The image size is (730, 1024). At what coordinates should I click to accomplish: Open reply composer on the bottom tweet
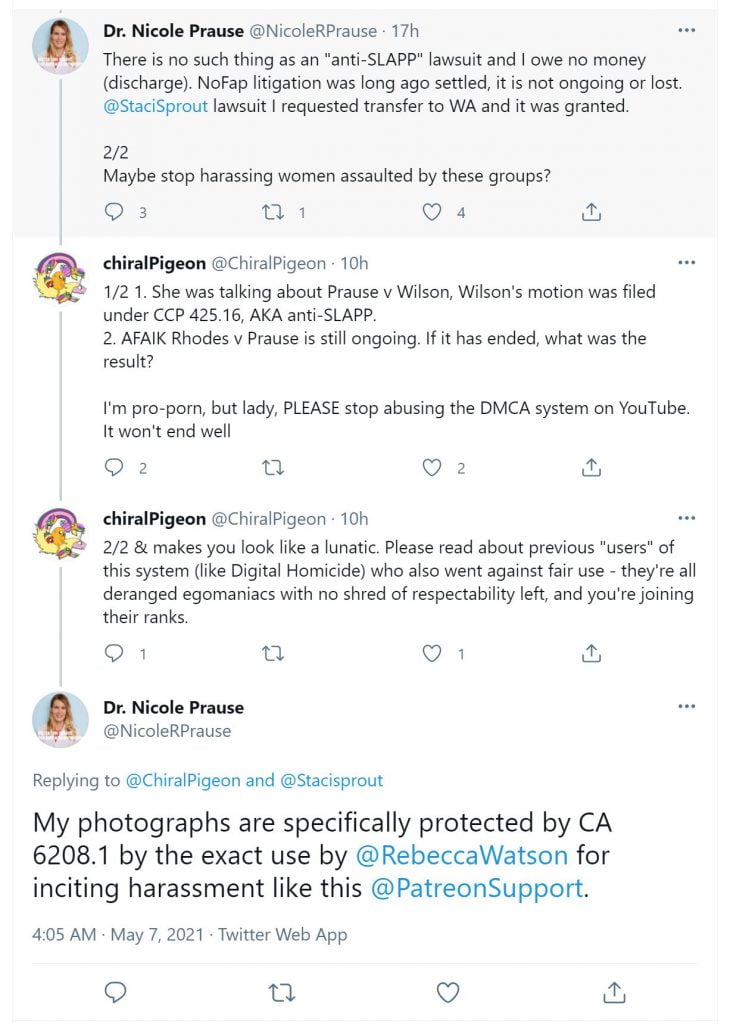coord(115,992)
